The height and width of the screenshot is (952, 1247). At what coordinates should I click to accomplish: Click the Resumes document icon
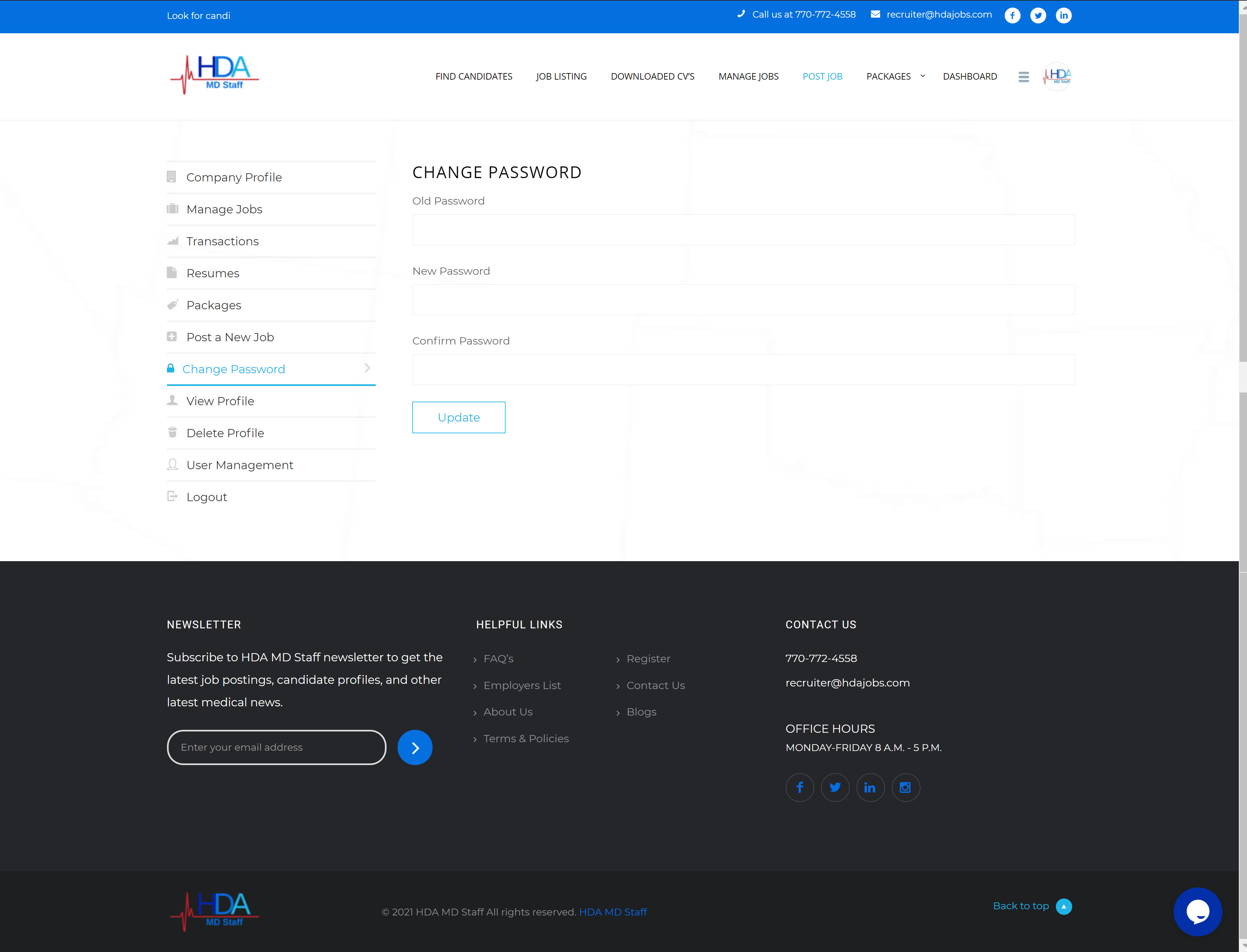[x=172, y=272]
